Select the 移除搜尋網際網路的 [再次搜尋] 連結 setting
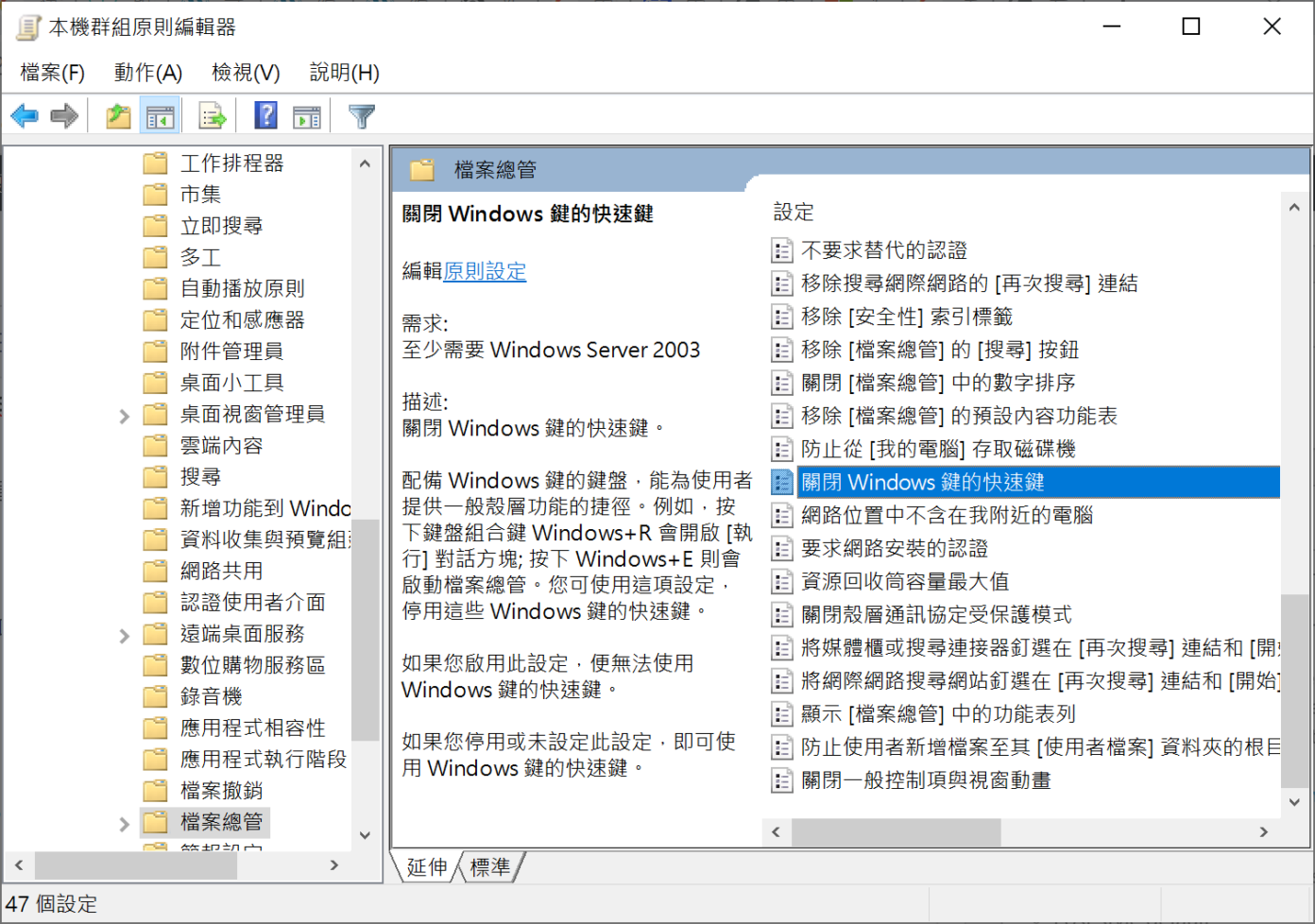Image resolution: width=1315 pixels, height=924 pixels. click(969, 283)
